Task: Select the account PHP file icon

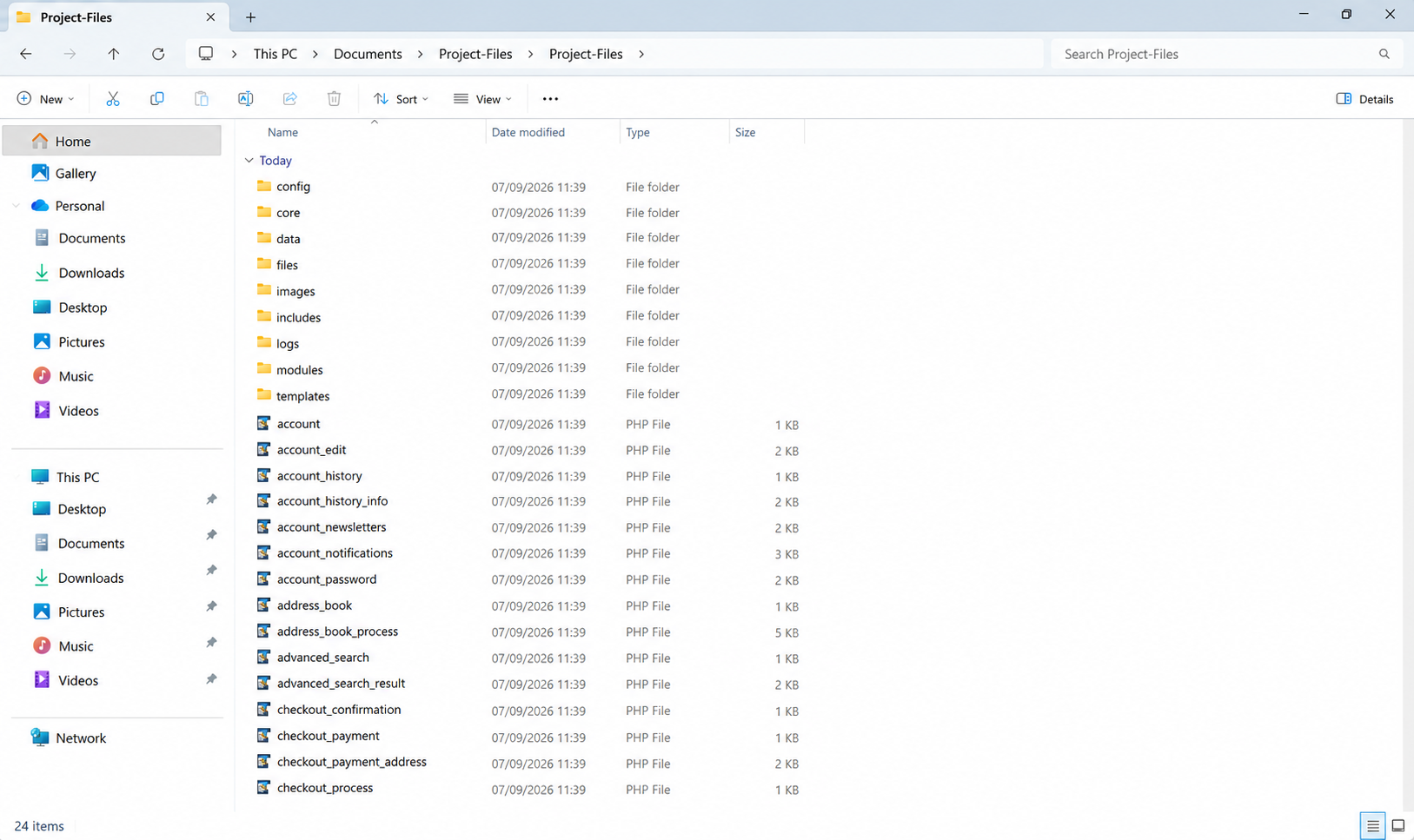Action: pos(263,423)
